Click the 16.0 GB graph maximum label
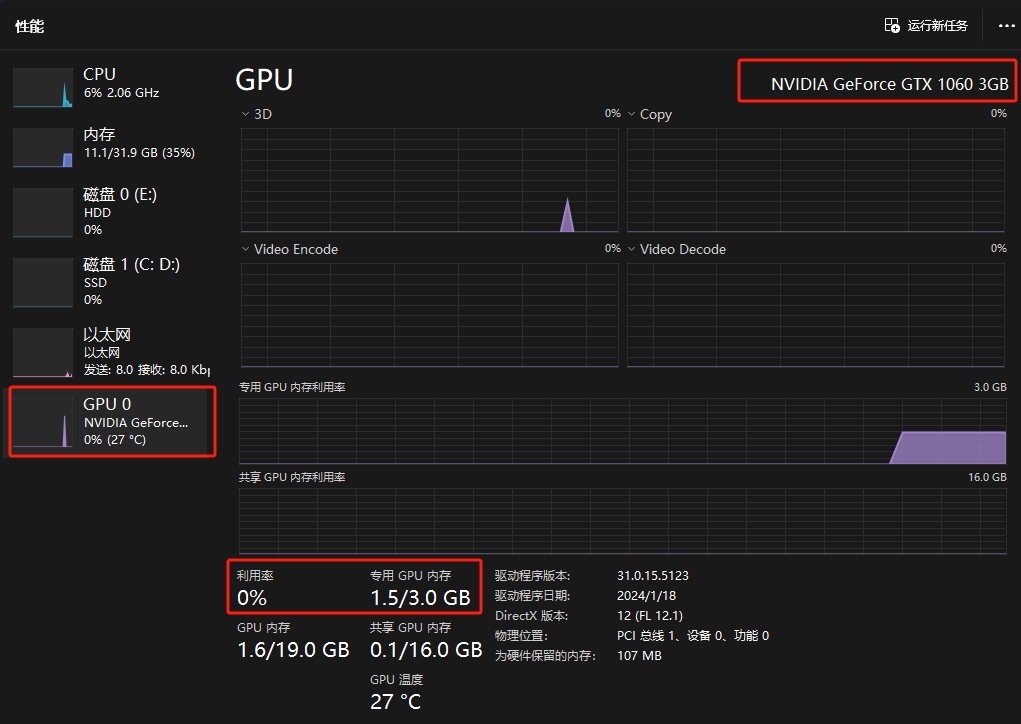This screenshot has height=724, width=1021. click(987, 477)
